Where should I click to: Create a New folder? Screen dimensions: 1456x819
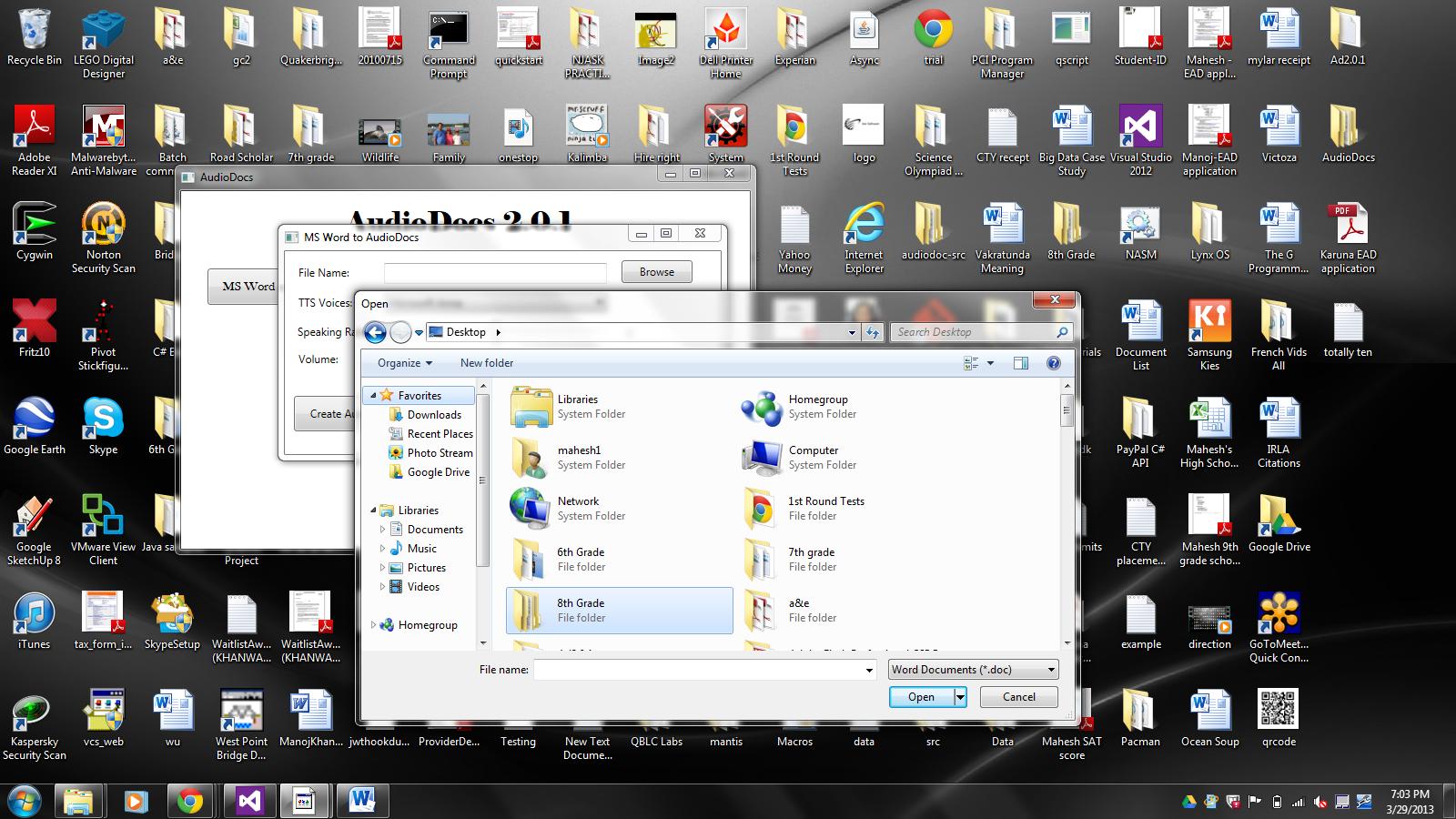pyautogui.click(x=486, y=363)
